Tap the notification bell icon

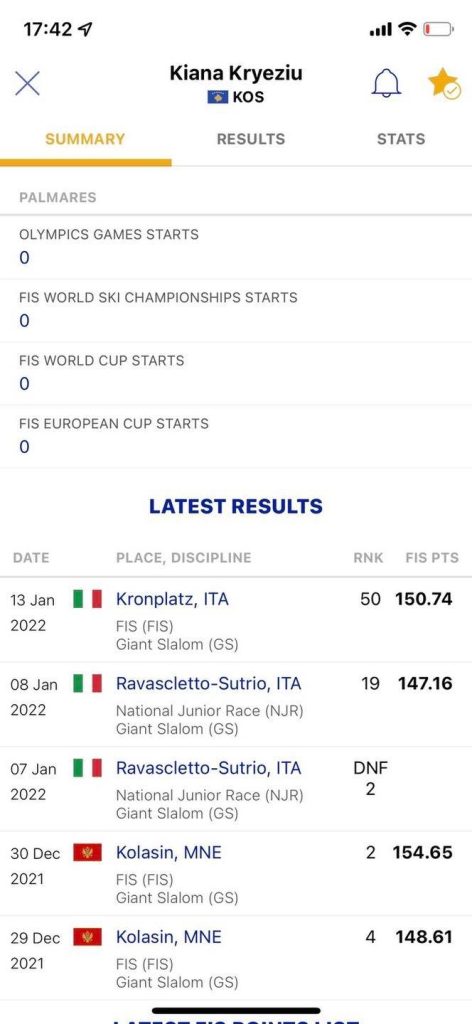coord(386,83)
